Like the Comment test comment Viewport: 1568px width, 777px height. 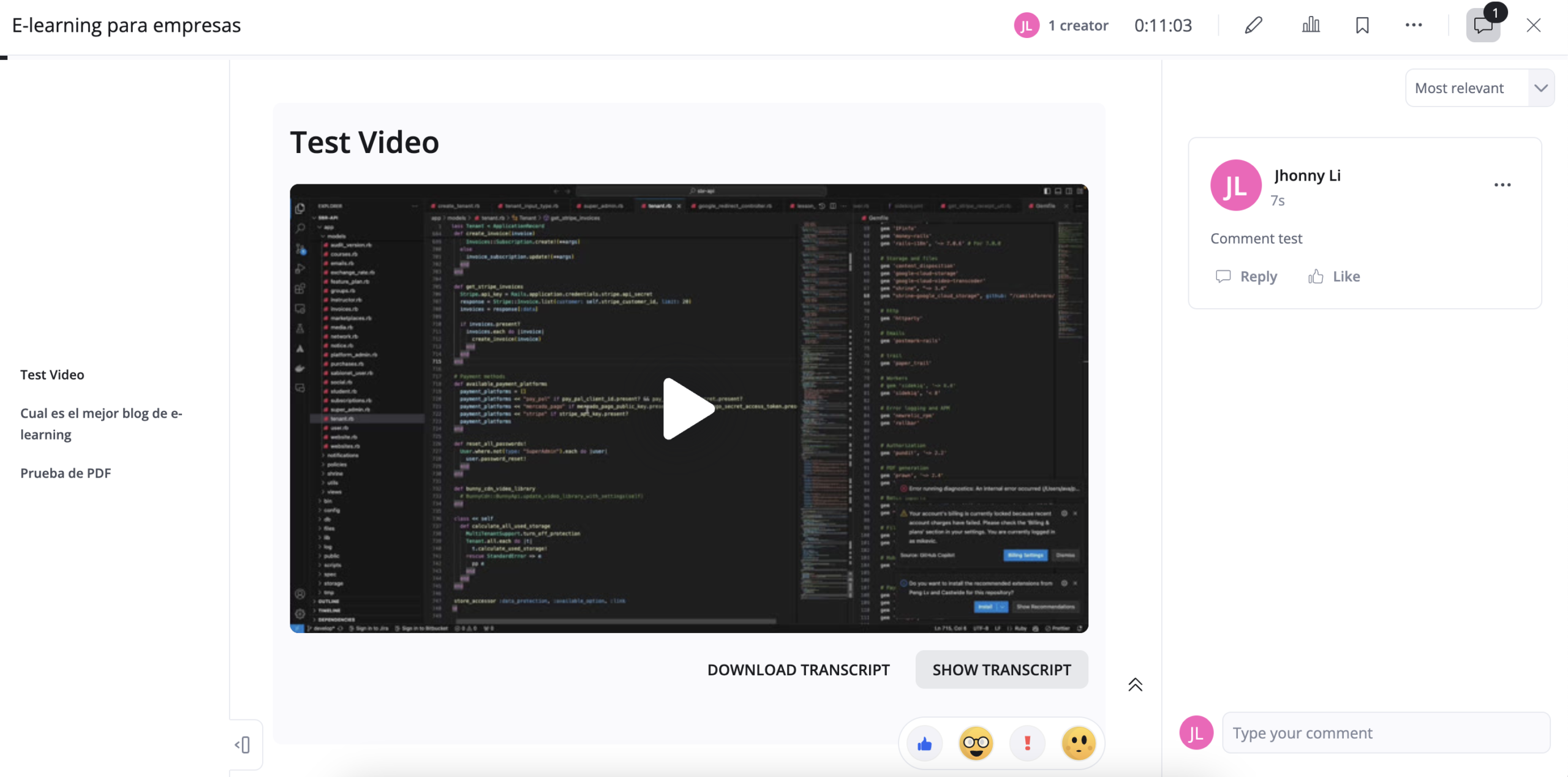pos(1334,277)
